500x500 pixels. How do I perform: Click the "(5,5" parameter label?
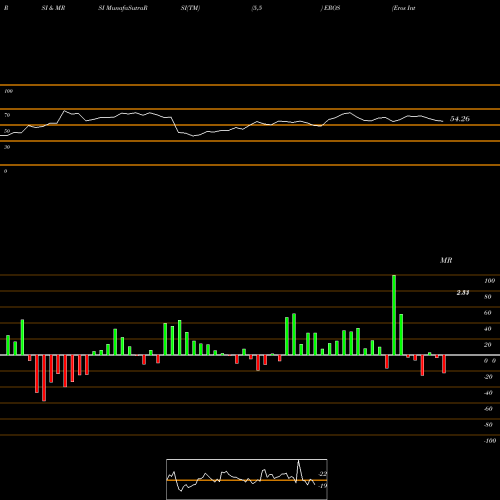(x=257, y=8)
